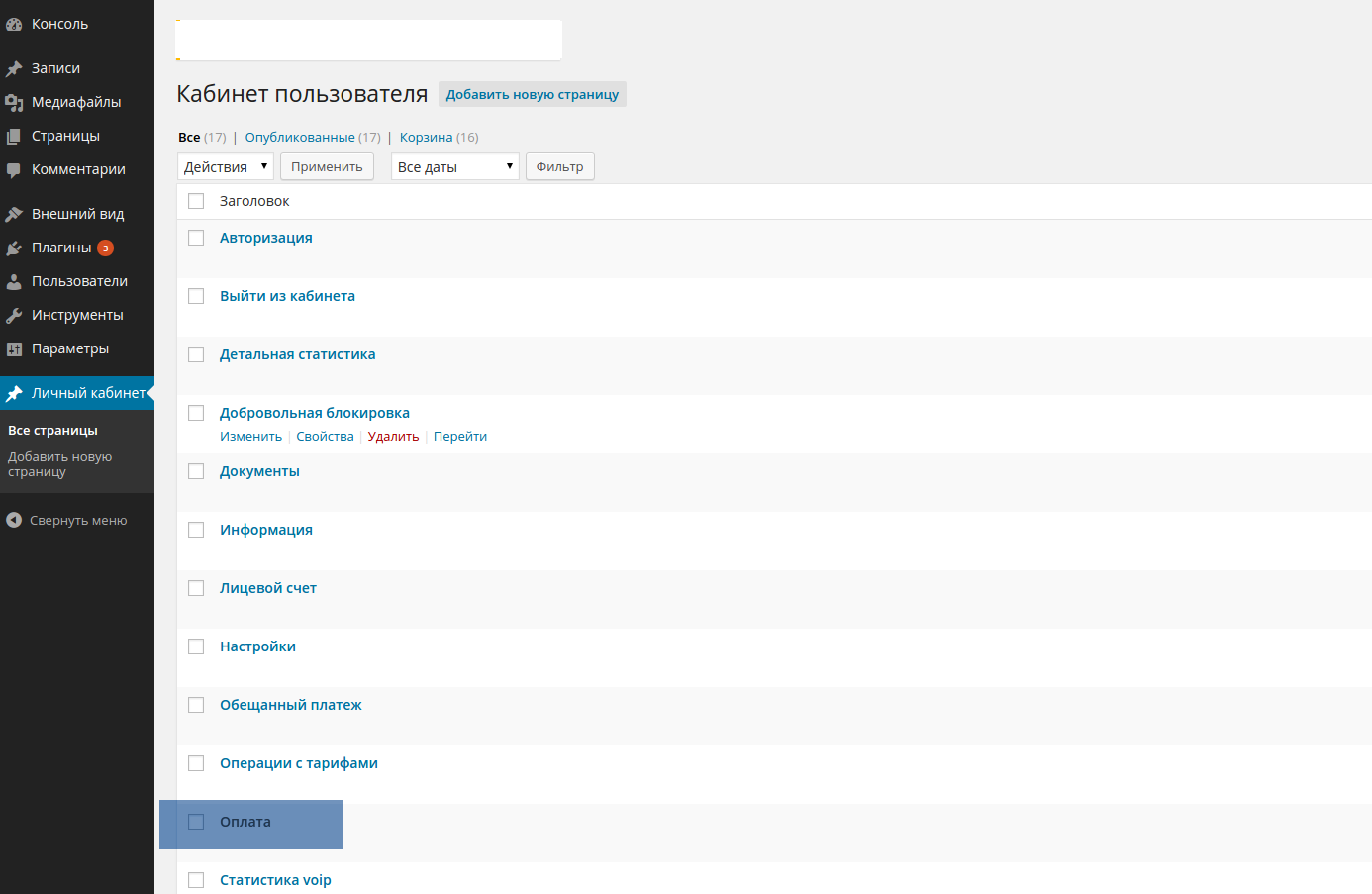Screen dimensions: 1372x894
Task: Click the Консоль dashboard icon
Action: point(14,25)
